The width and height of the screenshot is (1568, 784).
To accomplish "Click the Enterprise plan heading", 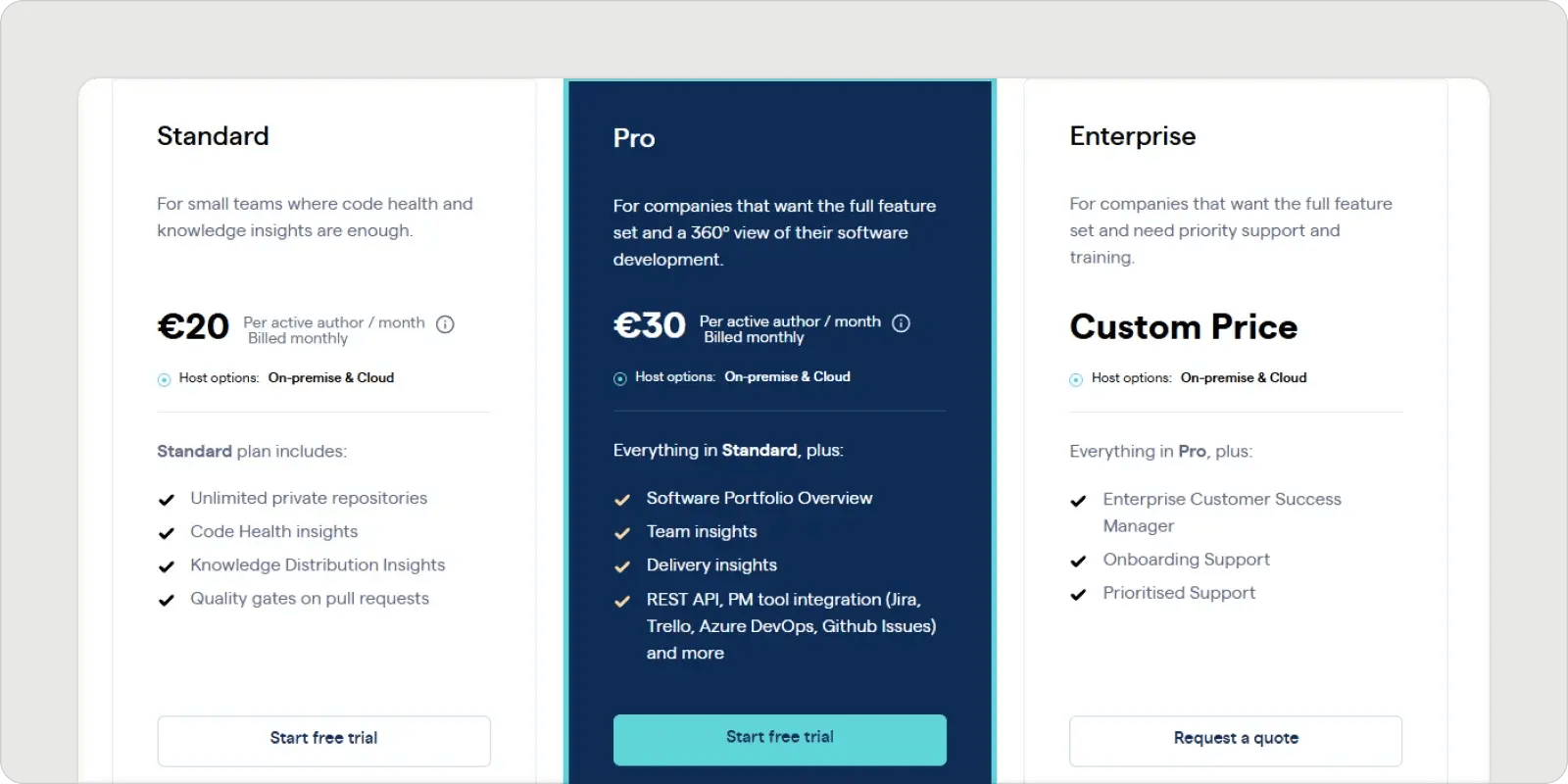I will [x=1133, y=136].
